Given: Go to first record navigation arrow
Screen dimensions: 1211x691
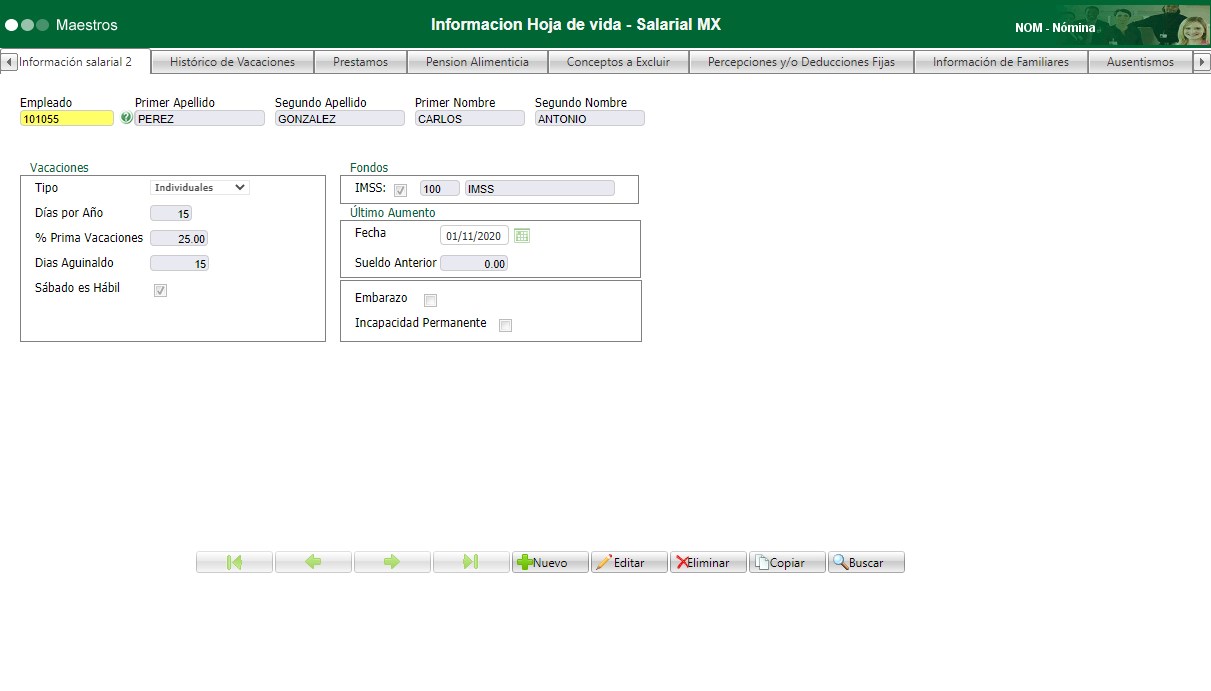Looking at the screenshot, I should click(x=234, y=562).
